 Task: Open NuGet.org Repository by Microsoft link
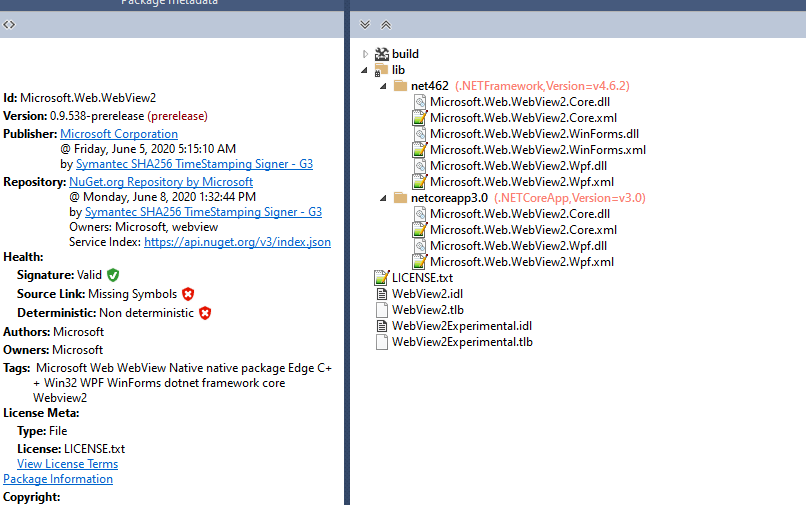[x=161, y=182]
